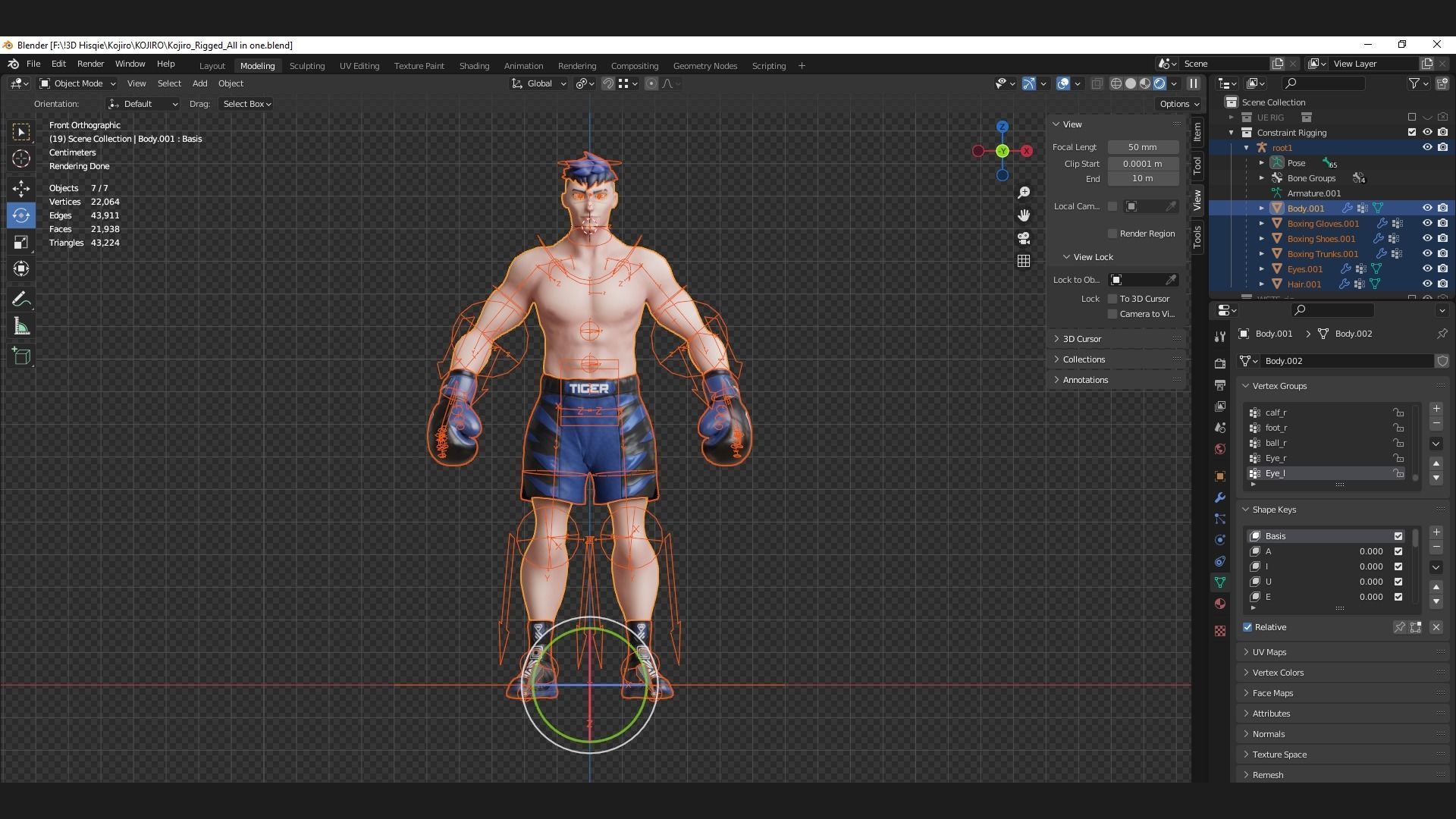Screen dimensions: 1456x819
Task: Hide Boxing Gloves.001 with eye icon
Action: [1426, 224]
